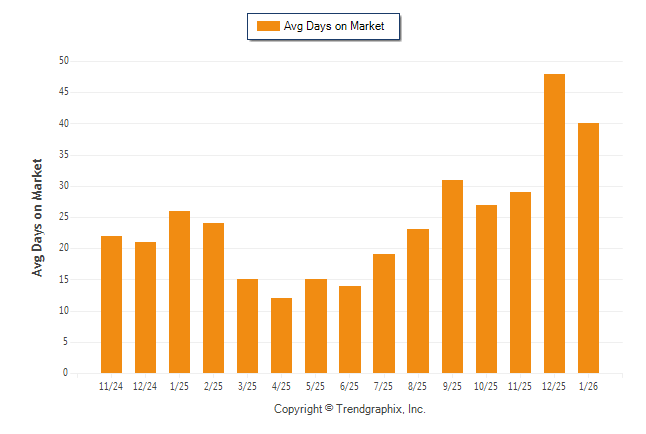Image resolution: width=646 pixels, height=434 pixels.
Task: Select the 11/25 bar
Action: point(520,282)
